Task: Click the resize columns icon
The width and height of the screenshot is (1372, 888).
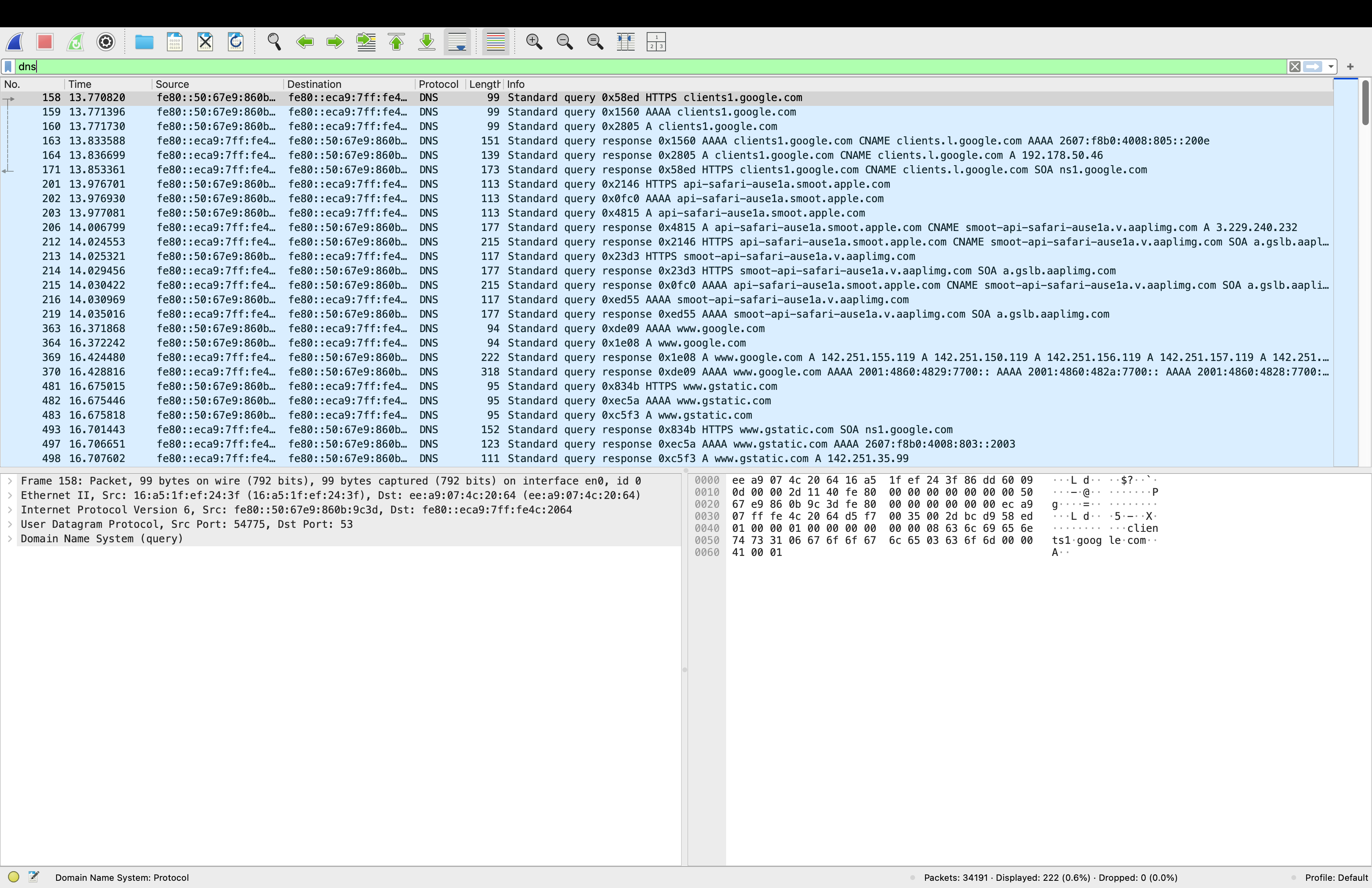Action: (625, 42)
